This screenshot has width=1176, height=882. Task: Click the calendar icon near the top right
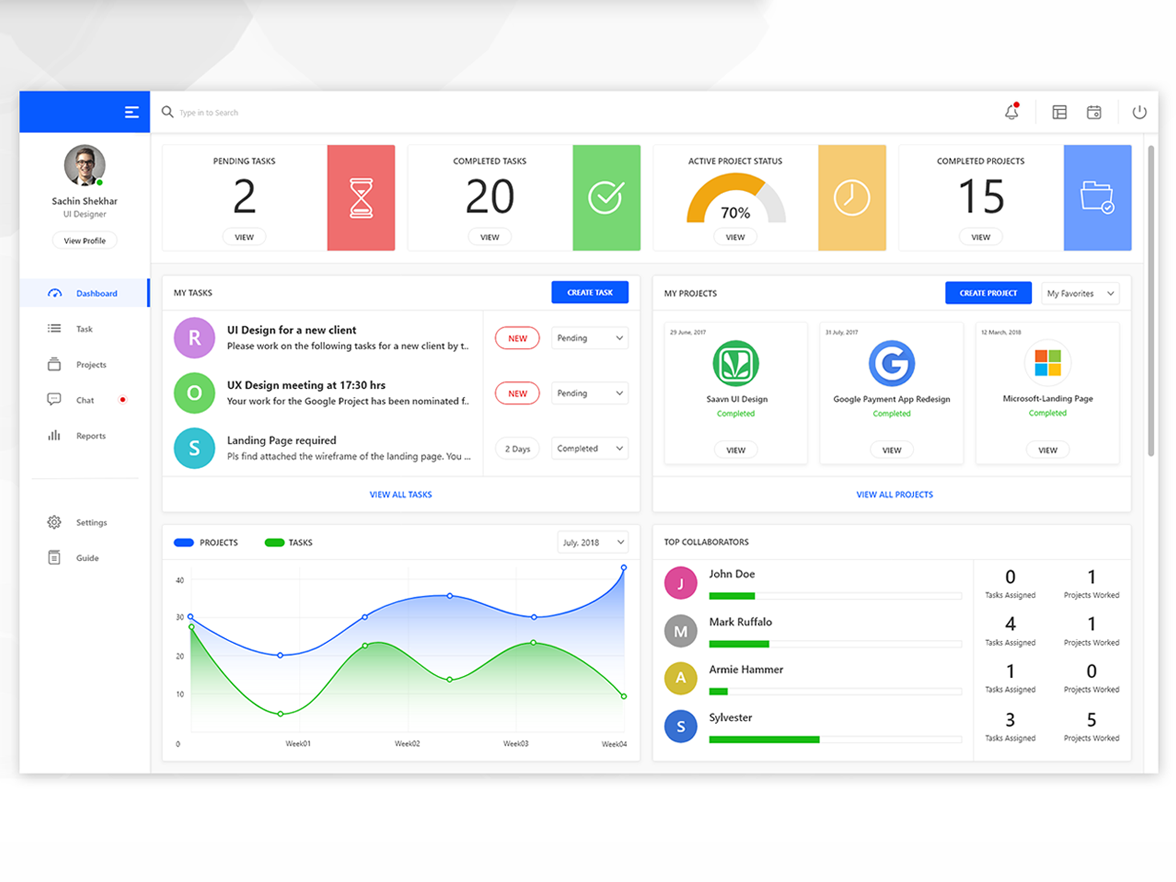1094,112
